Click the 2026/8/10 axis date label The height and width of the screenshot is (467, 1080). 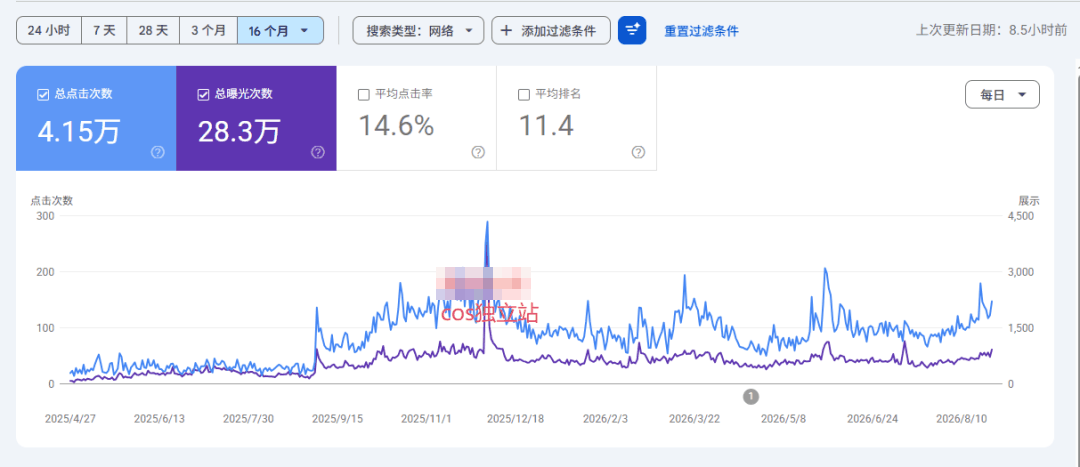[961, 419]
